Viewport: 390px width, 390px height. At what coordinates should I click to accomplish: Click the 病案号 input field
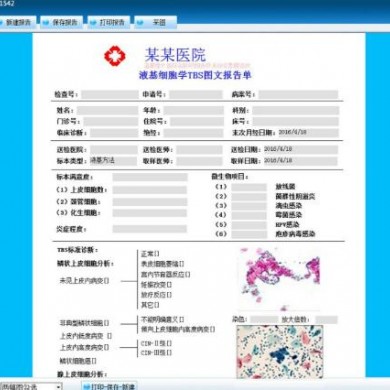[298, 95]
